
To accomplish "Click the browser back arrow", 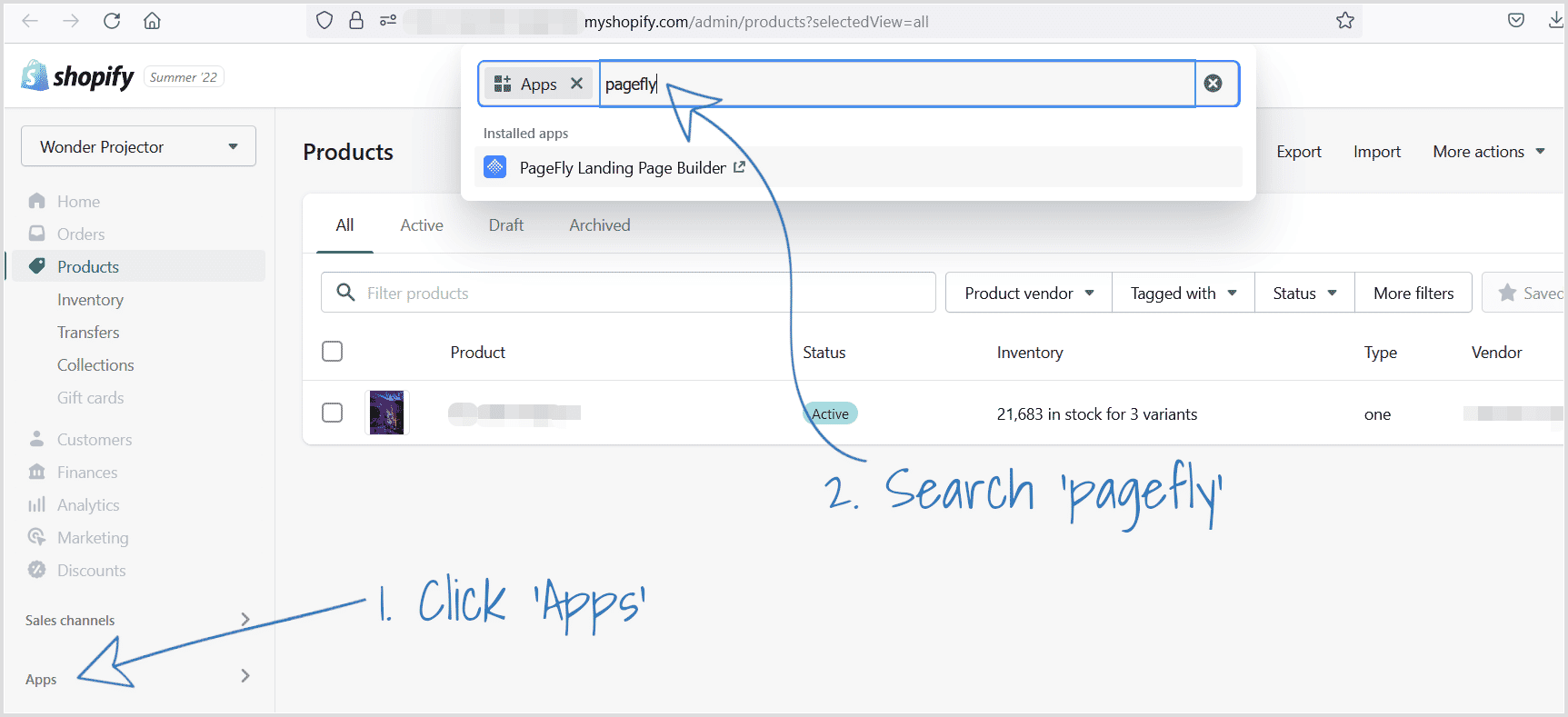I will tap(30, 21).
